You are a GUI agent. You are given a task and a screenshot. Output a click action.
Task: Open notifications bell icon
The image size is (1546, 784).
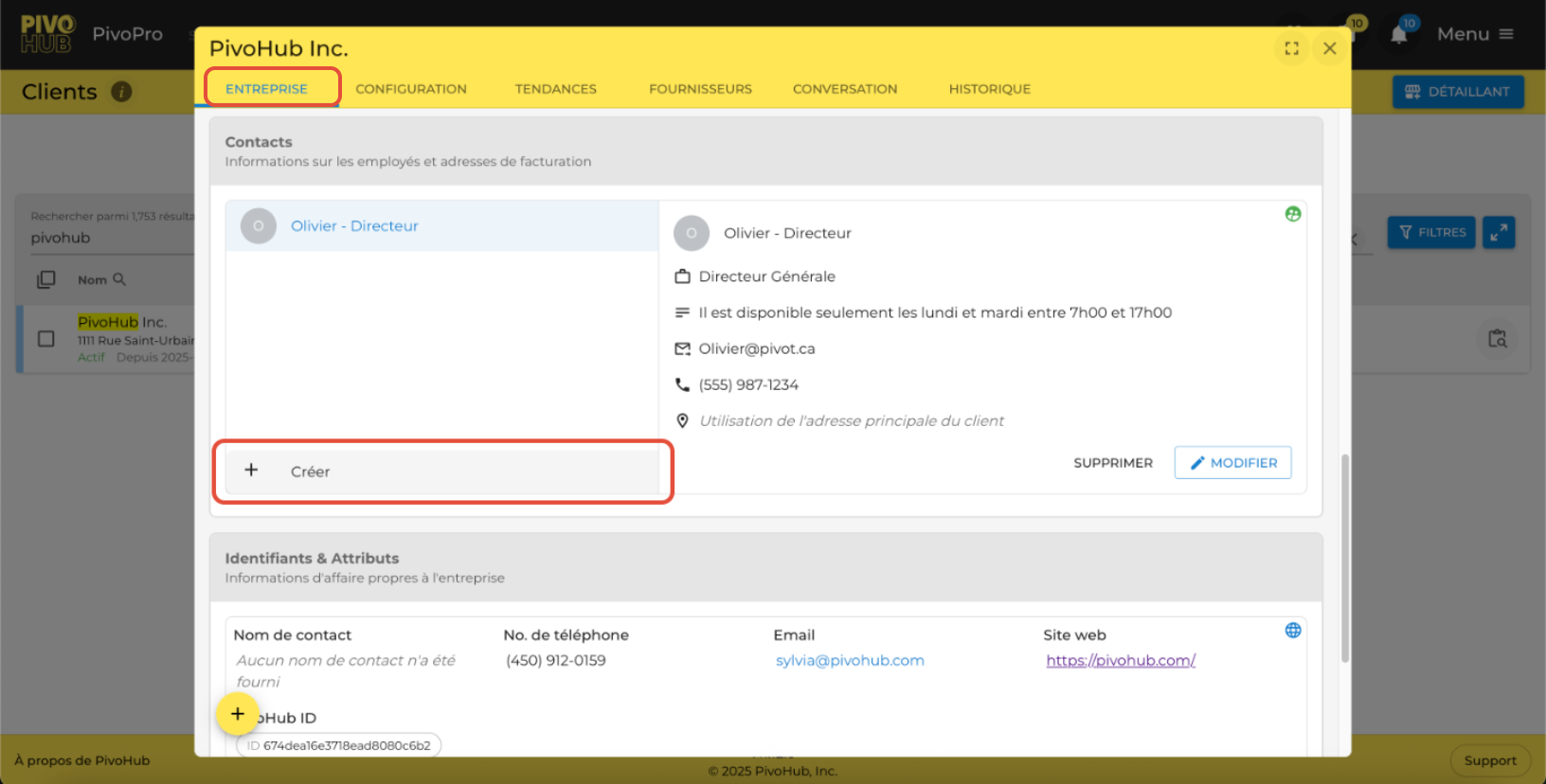1399,34
